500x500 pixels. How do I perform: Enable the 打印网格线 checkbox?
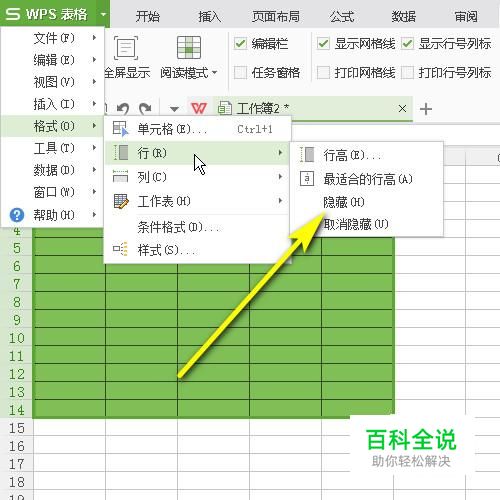323,72
